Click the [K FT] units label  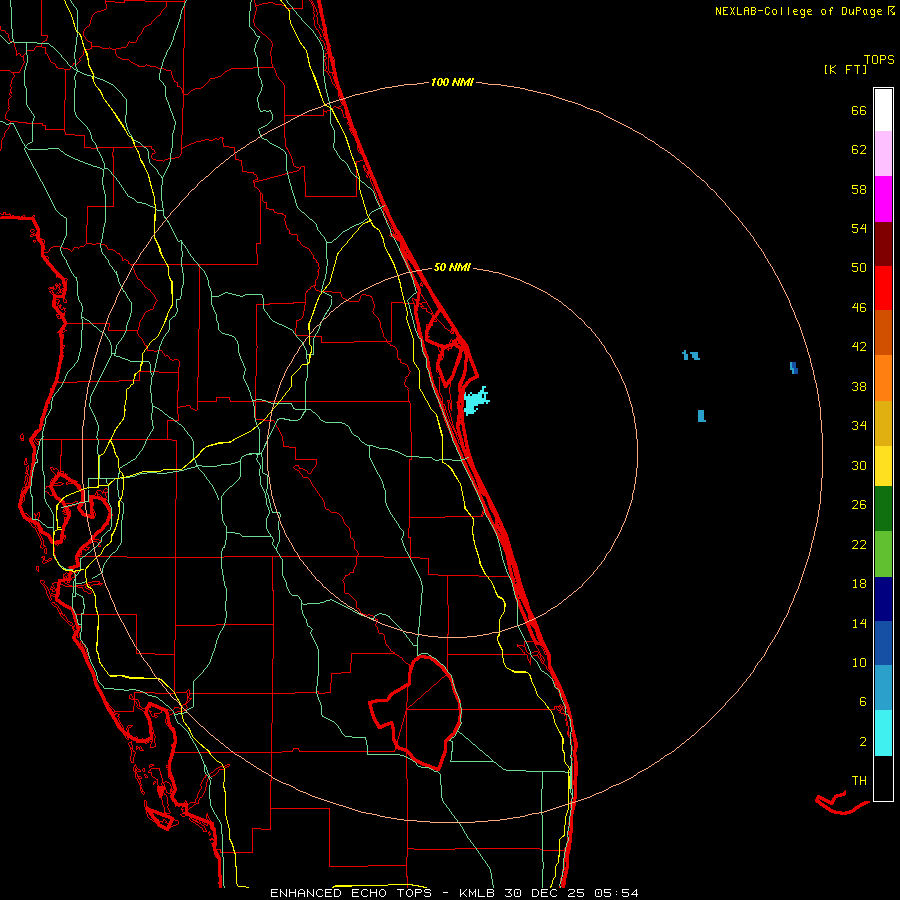point(845,69)
